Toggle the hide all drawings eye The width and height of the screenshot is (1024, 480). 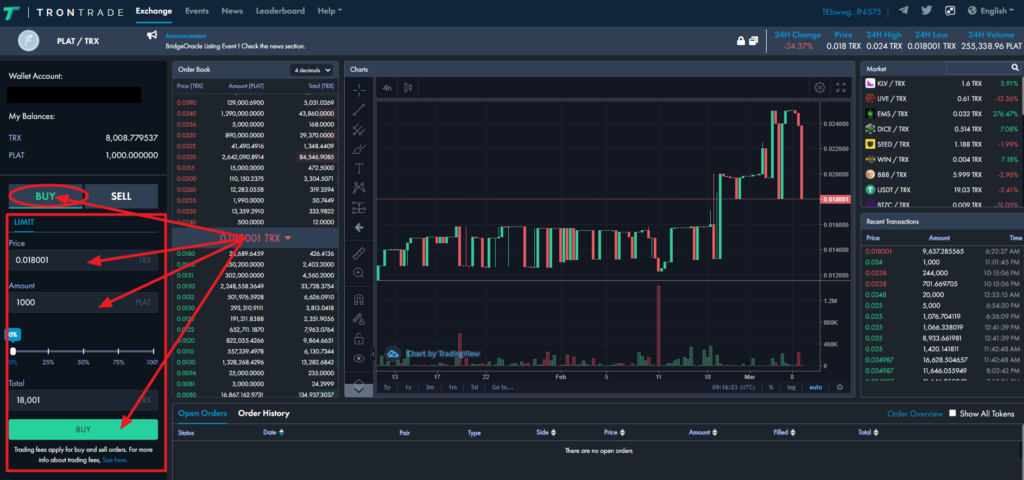click(359, 358)
